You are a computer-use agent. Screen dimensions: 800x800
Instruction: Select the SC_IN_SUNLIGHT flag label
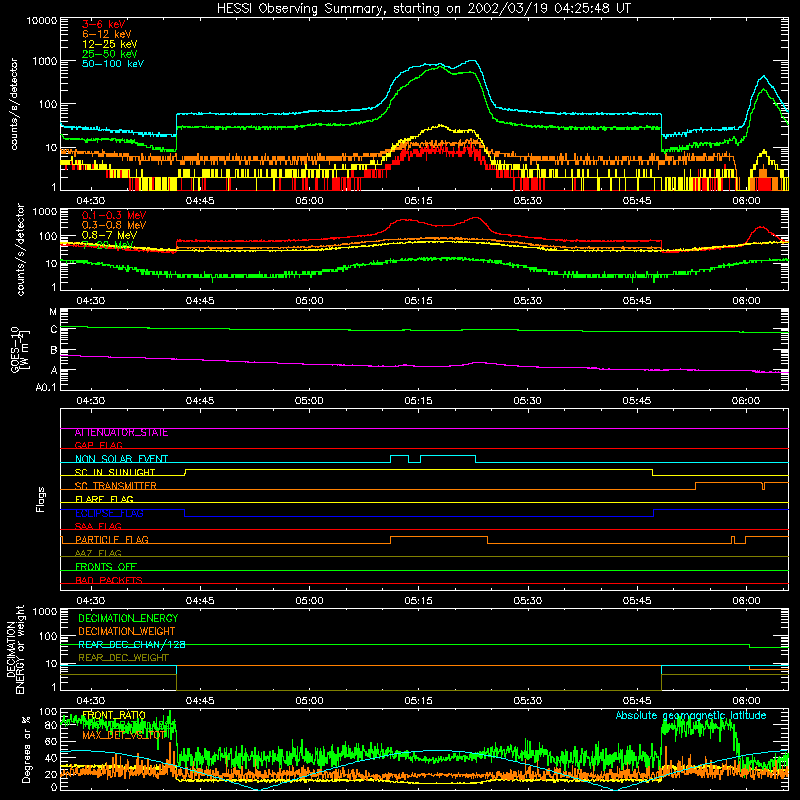115,472
